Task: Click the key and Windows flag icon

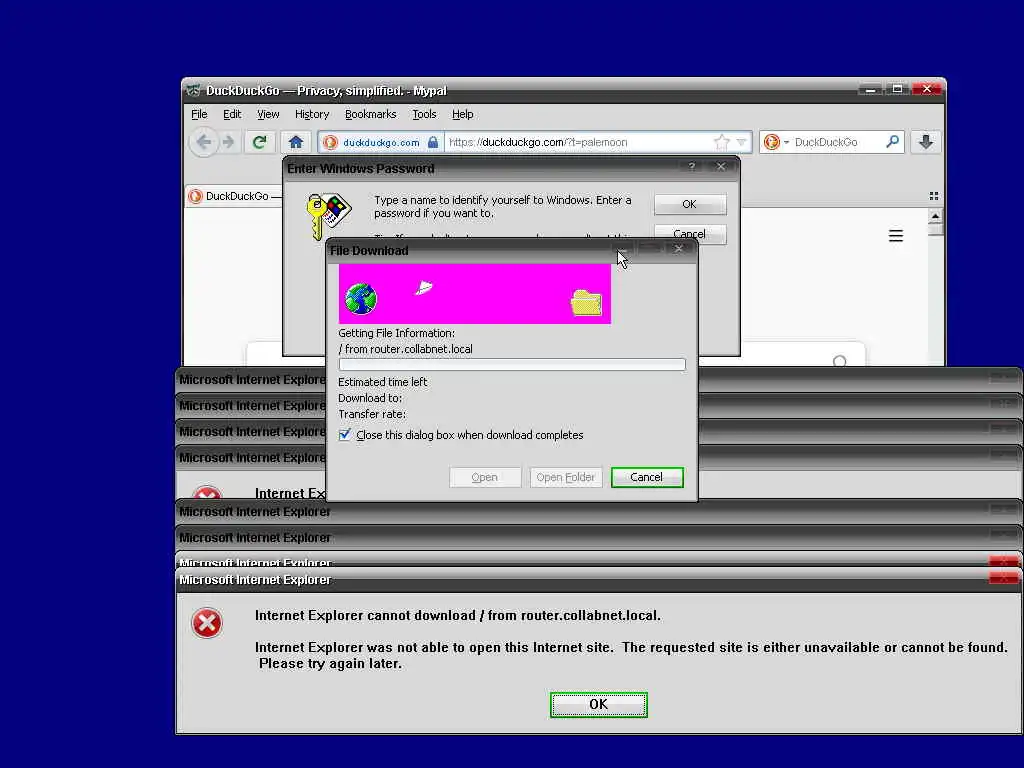Action: tap(328, 216)
